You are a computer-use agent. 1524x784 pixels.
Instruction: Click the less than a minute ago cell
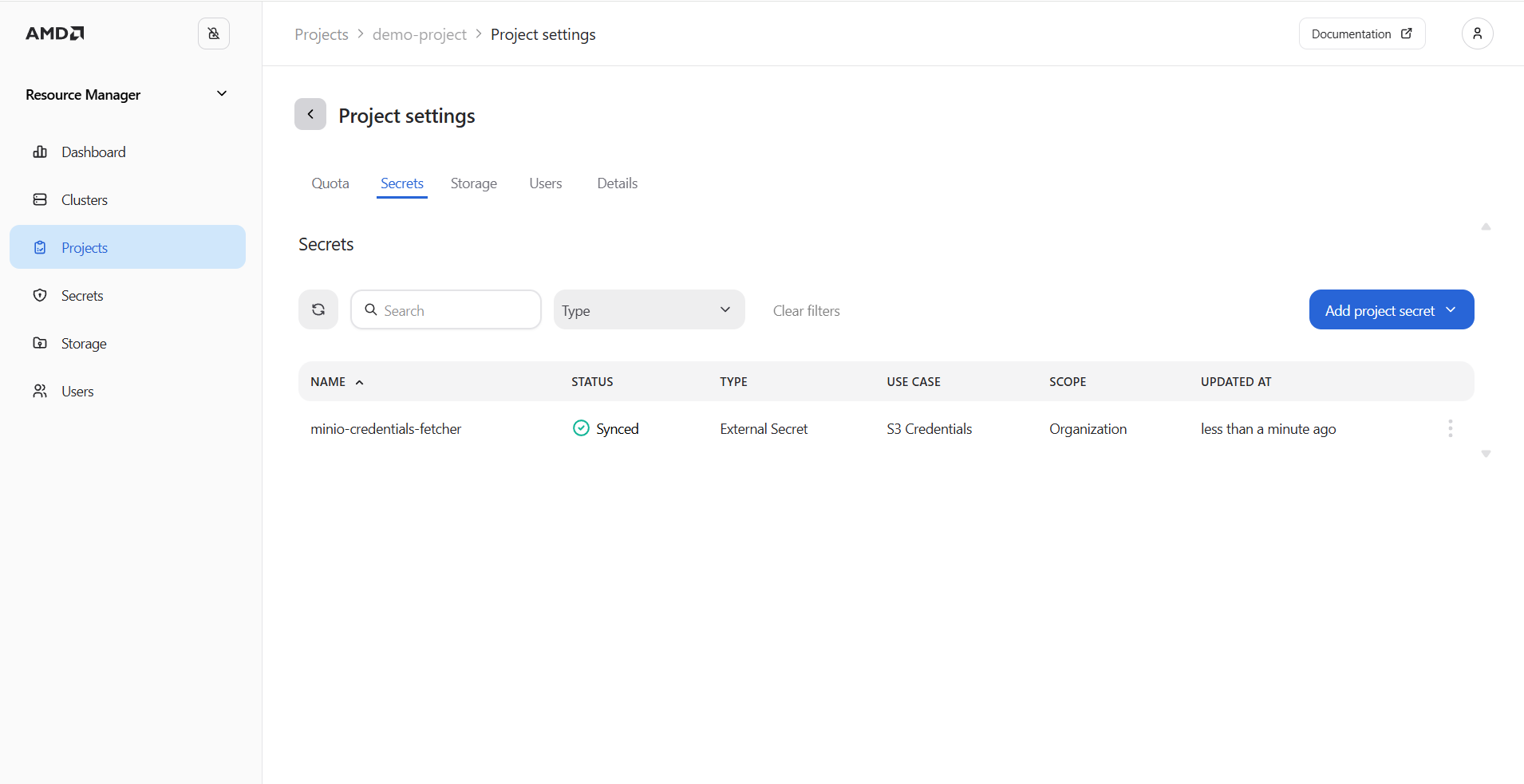pyautogui.click(x=1269, y=429)
